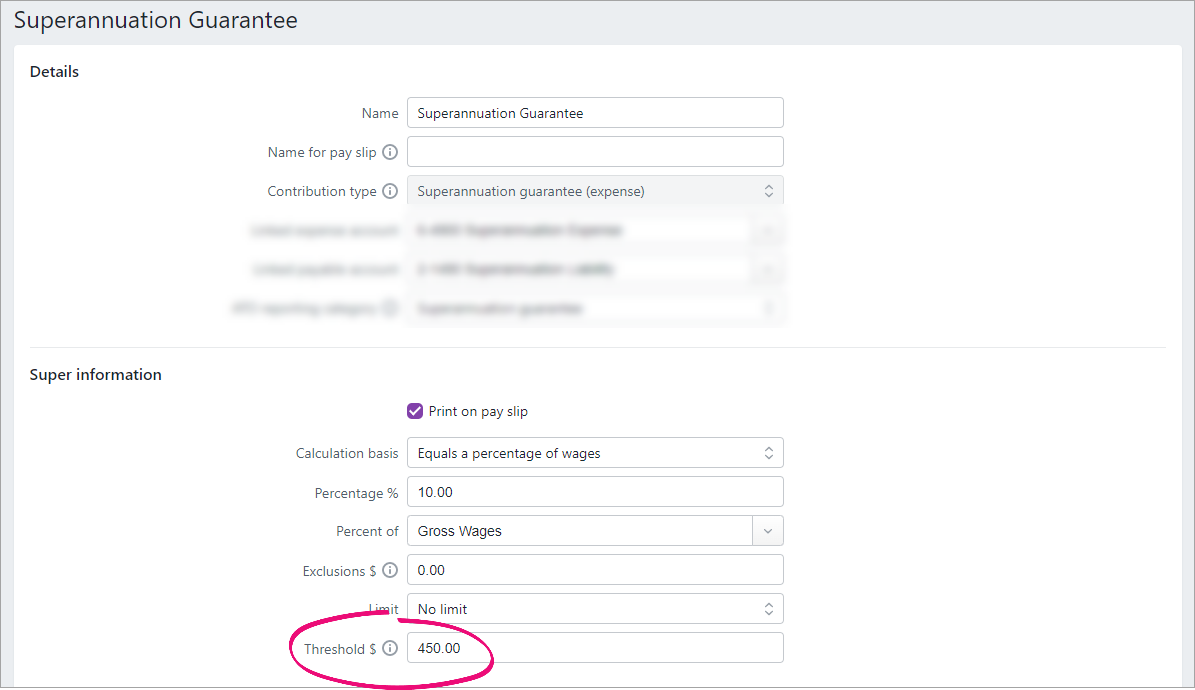Click the Exclusions $ amount field
Image resolution: width=1195 pixels, height=690 pixels.
point(594,570)
